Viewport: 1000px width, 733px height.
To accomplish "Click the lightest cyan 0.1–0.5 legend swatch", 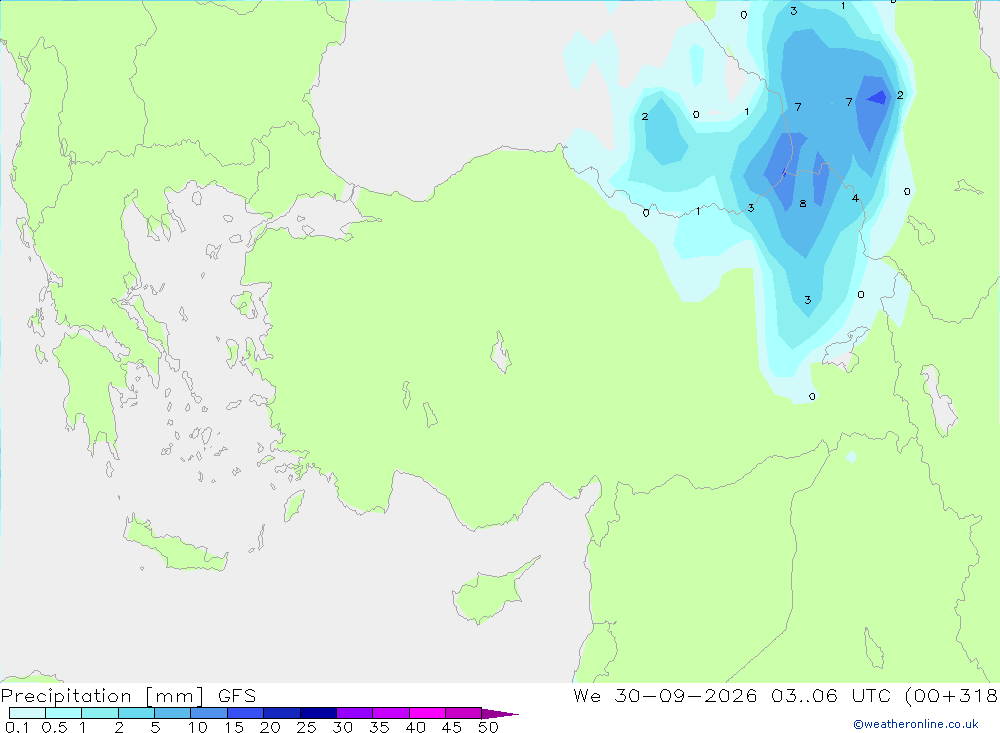I will point(27,713).
